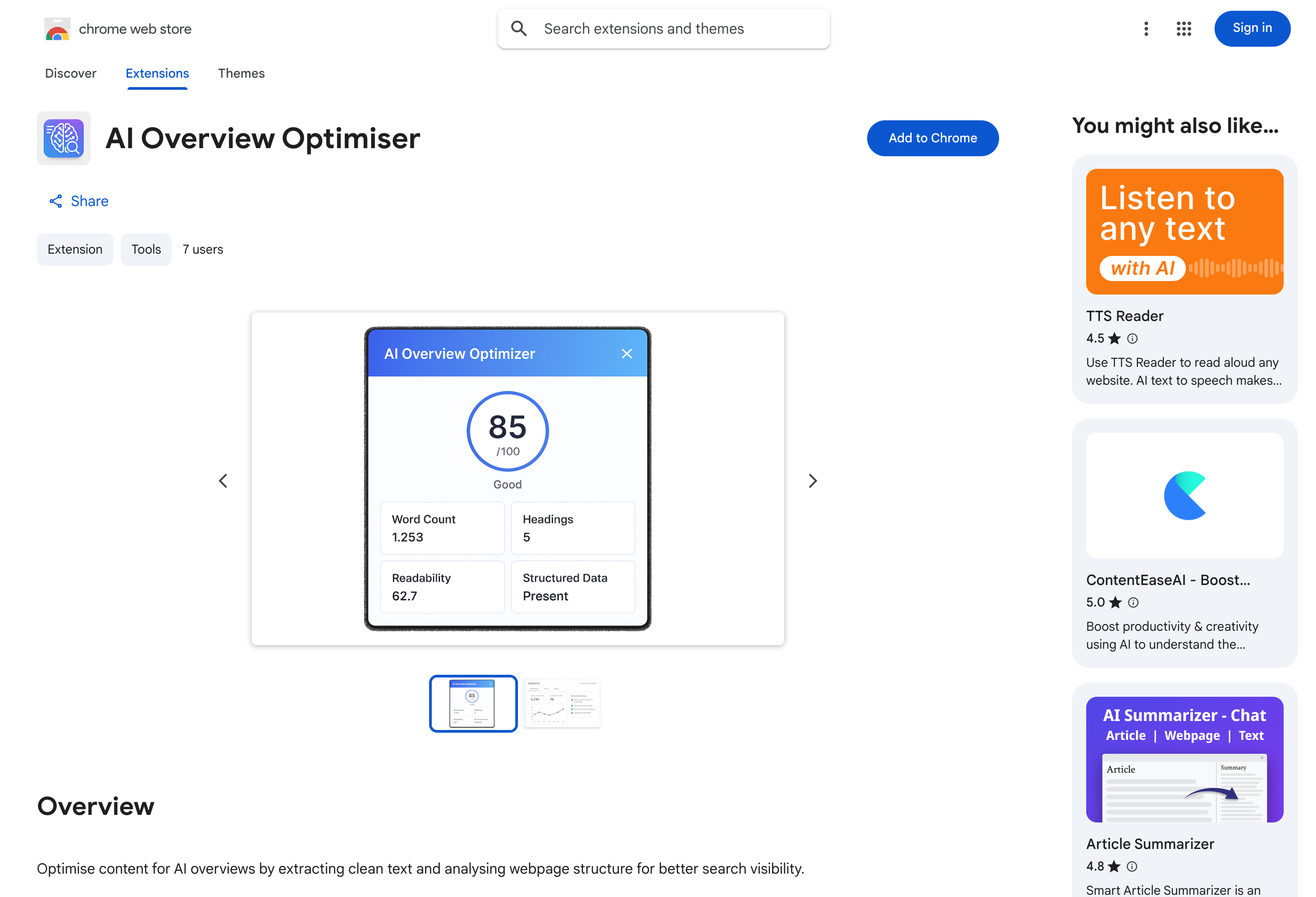This screenshot has width=1316, height=897.
Task: Show the next screenshot with the right arrow
Action: point(812,481)
